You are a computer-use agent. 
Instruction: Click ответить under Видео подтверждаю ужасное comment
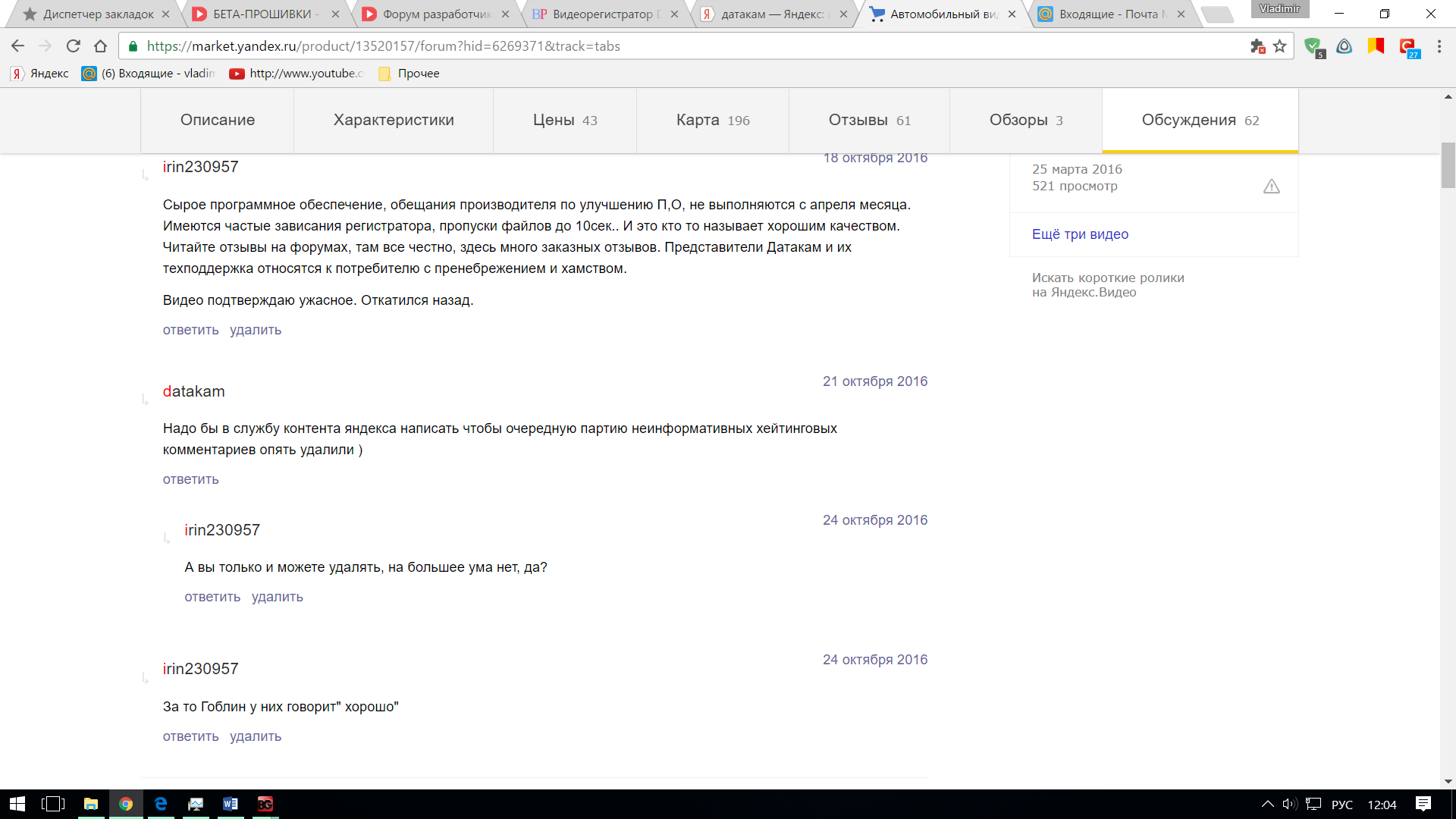(190, 330)
